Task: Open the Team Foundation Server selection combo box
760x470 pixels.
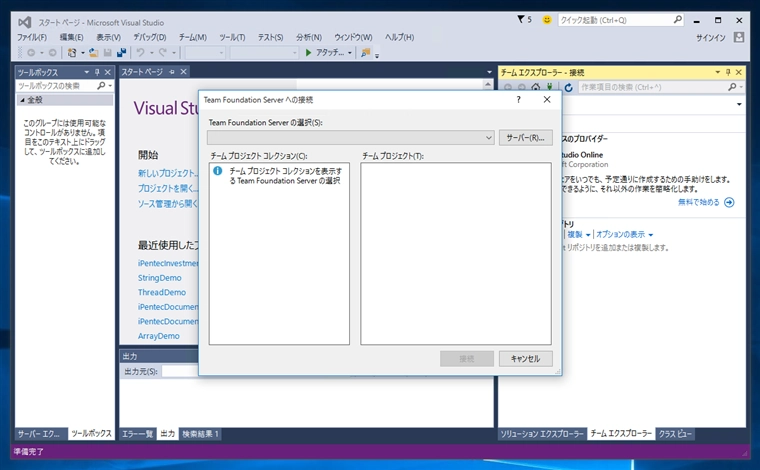Action: 350,138
